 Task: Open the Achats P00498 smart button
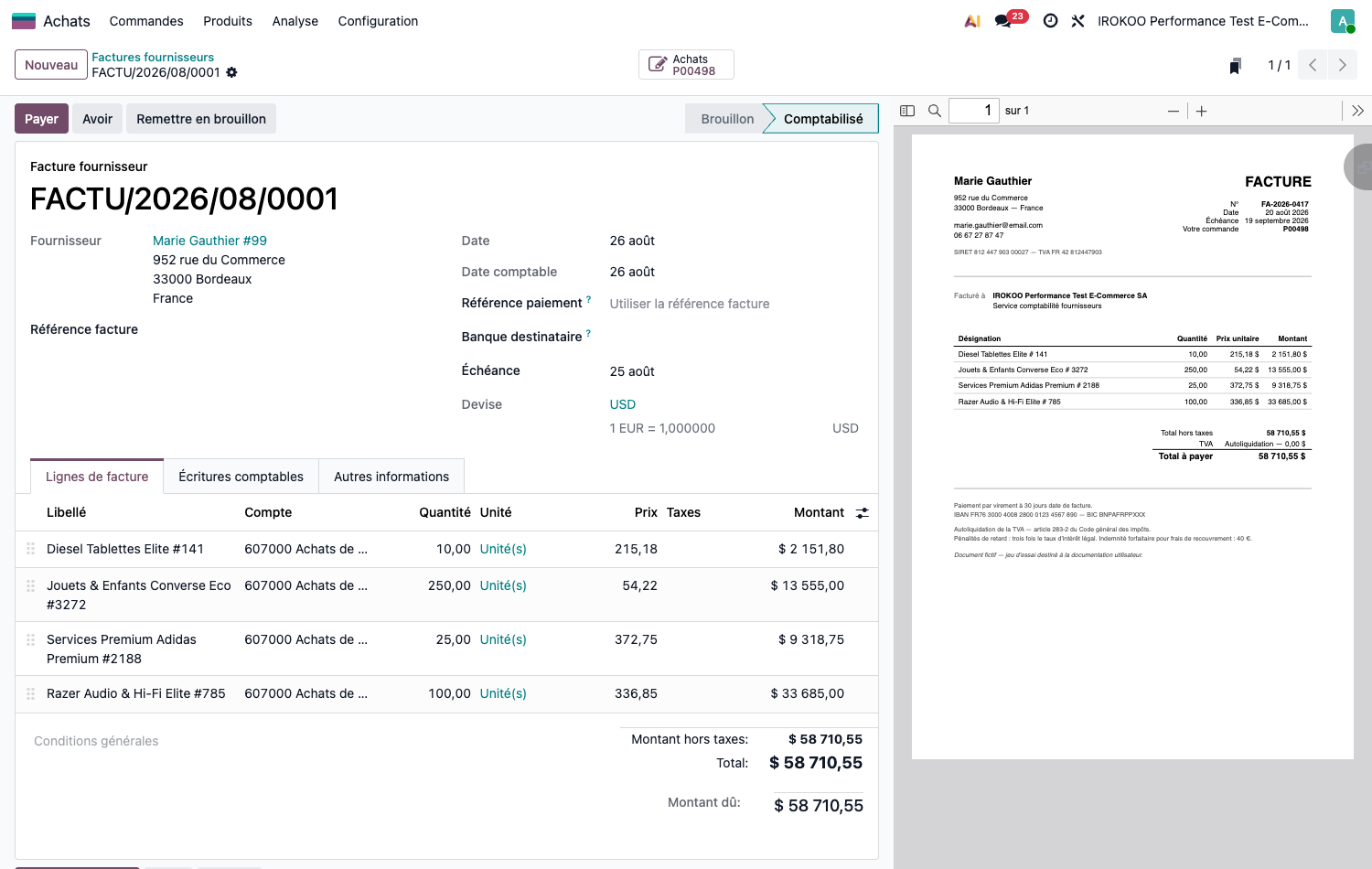686,65
